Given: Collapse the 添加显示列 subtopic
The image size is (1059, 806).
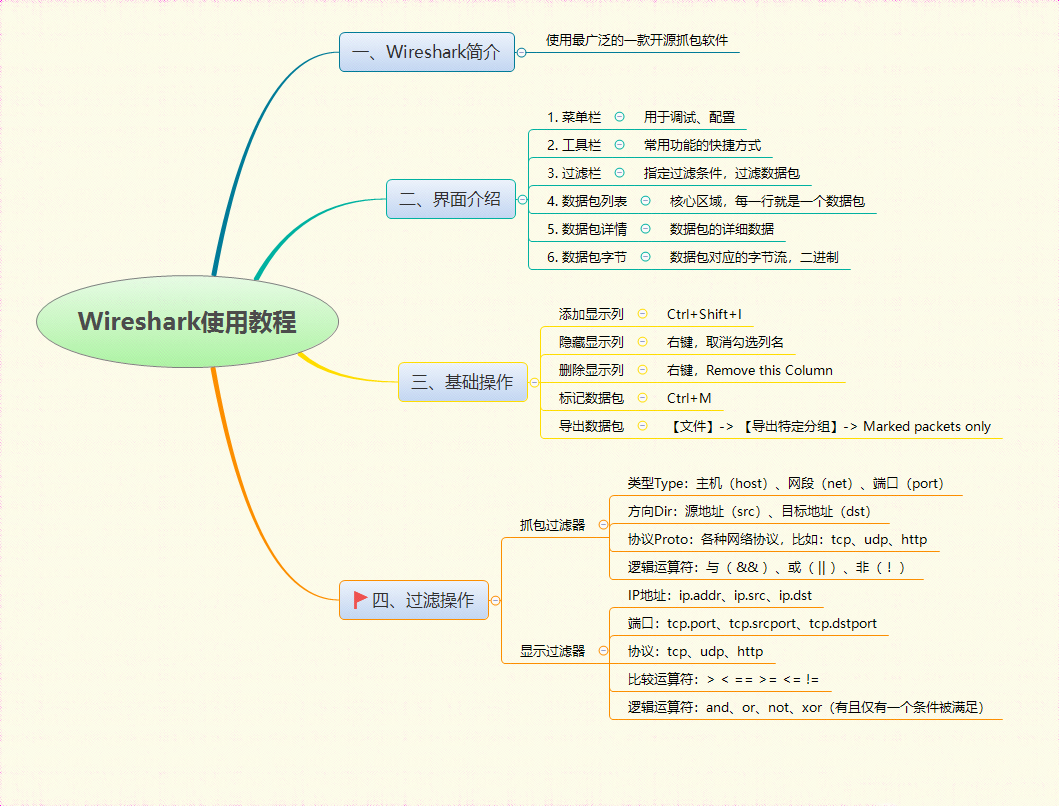Looking at the screenshot, I should click(x=643, y=313).
